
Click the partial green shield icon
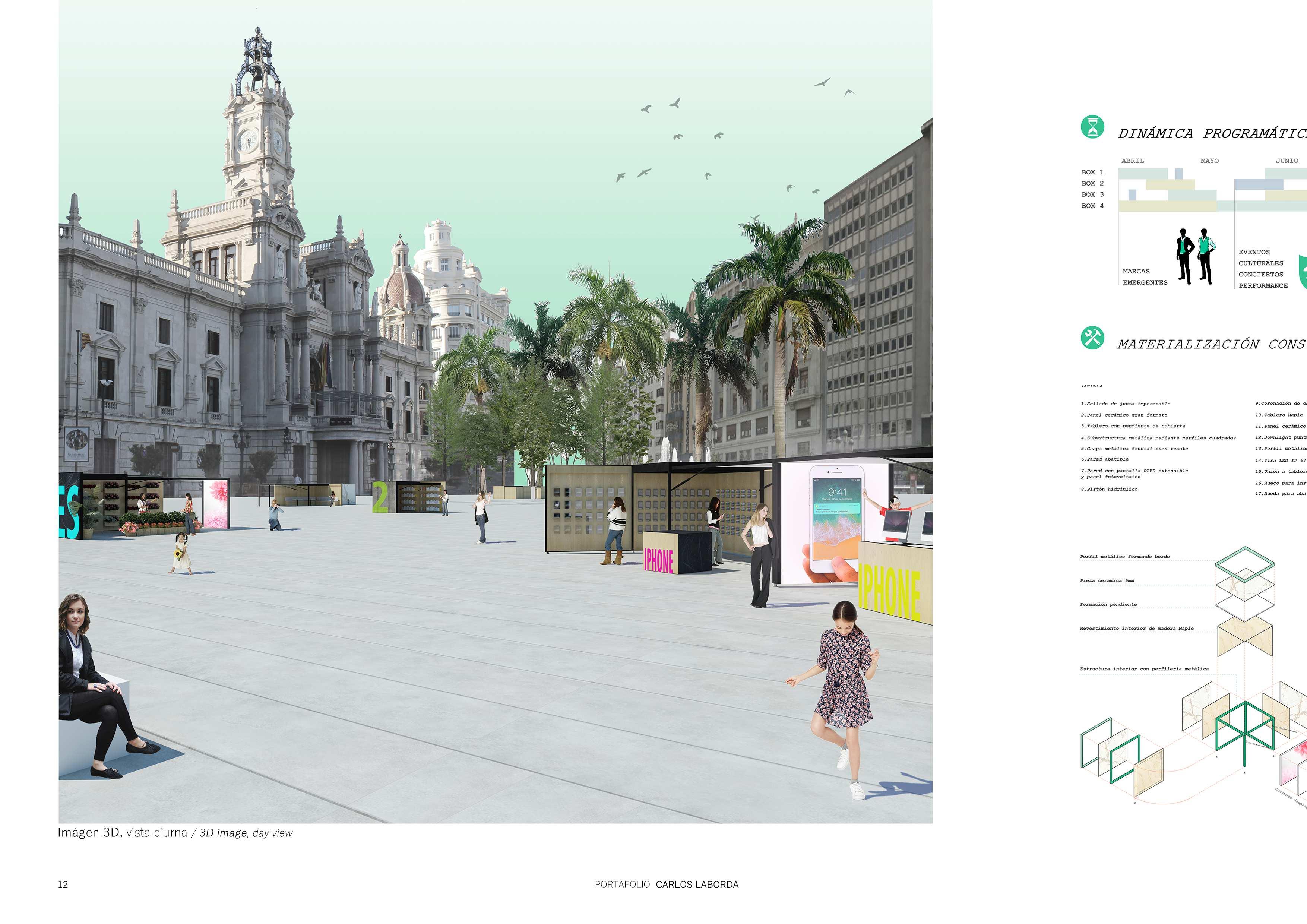coord(1302,272)
